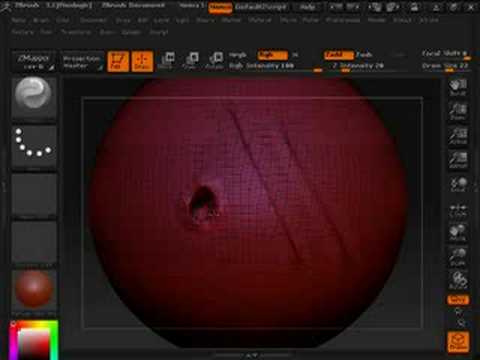
Task: Select the Move transform icon in top shelf
Action: coord(166,61)
